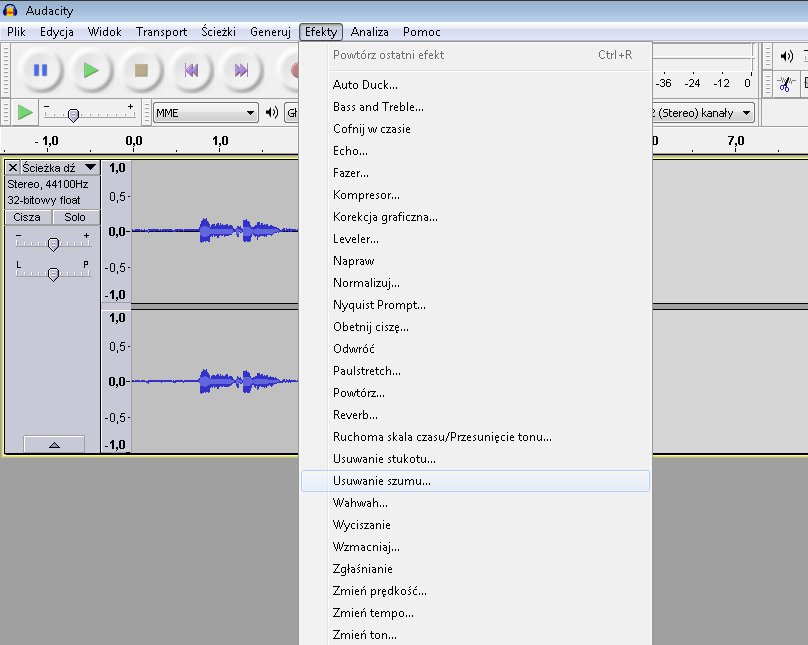Open the Ścieżki menu

click(x=218, y=32)
